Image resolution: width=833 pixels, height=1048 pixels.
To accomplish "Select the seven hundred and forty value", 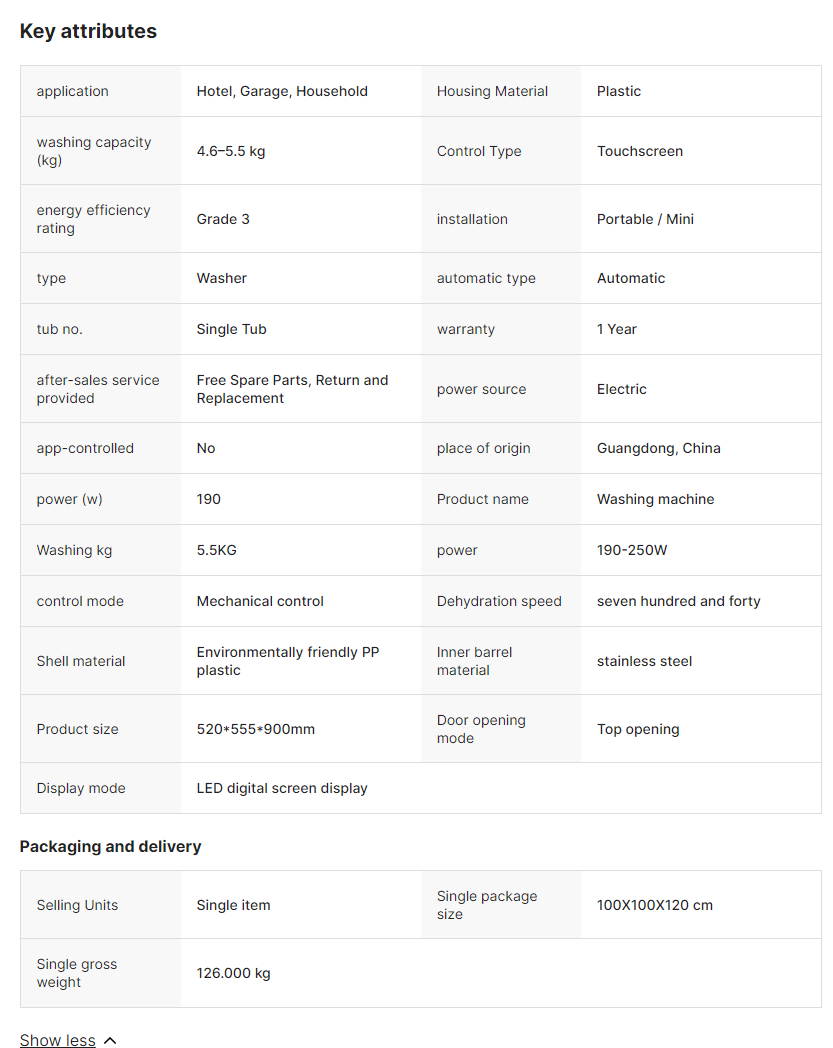I will tap(678, 601).
